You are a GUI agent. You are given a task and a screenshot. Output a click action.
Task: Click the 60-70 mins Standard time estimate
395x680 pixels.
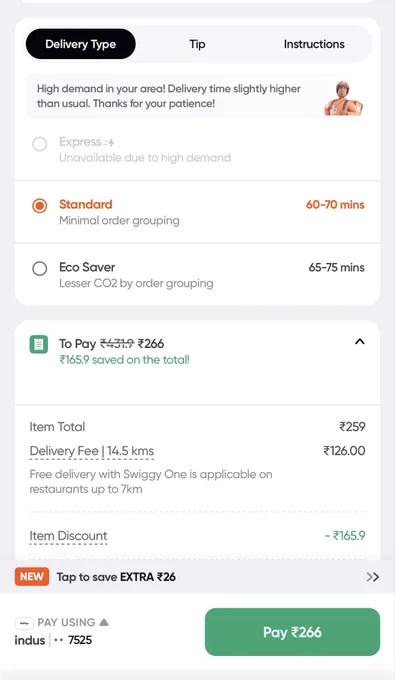(x=335, y=205)
